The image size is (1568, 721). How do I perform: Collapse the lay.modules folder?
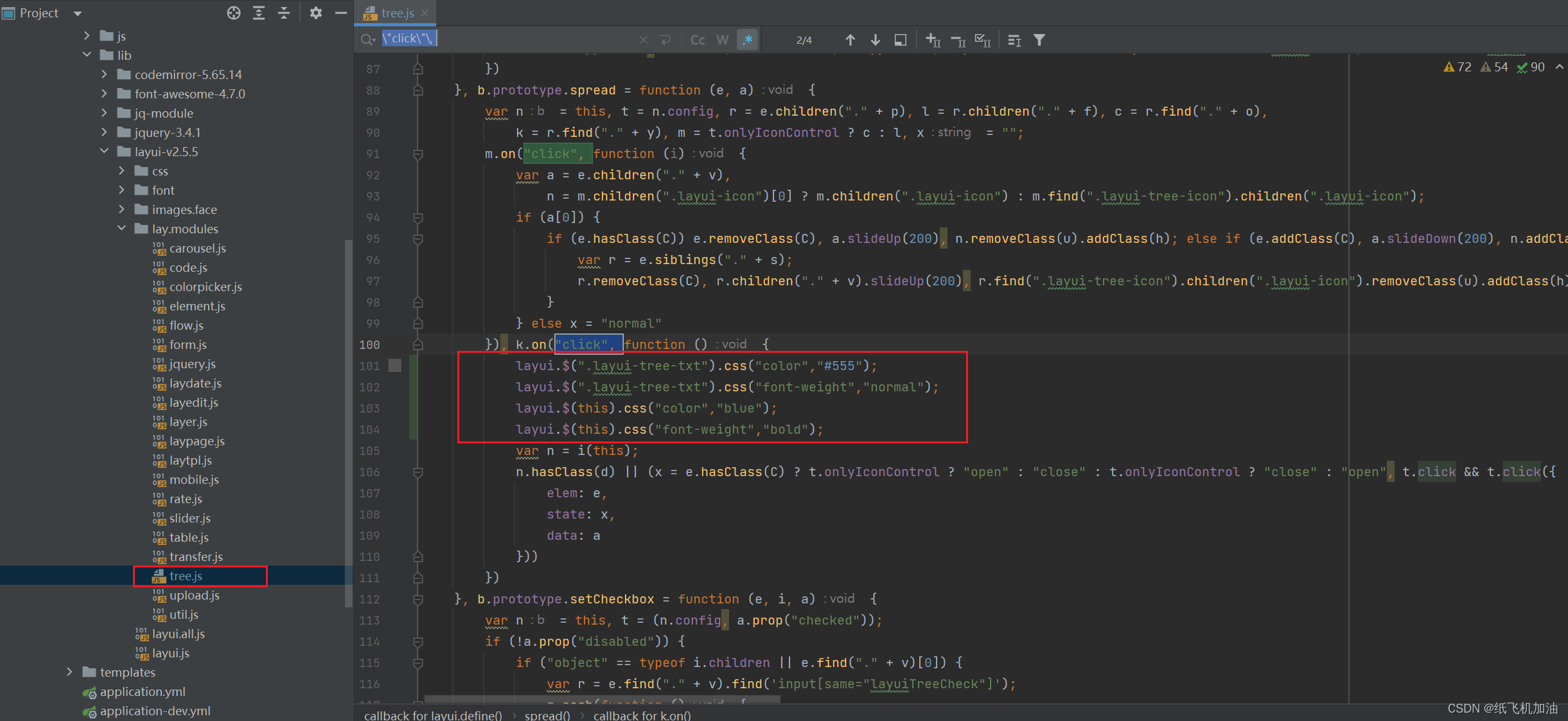pyautogui.click(x=121, y=229)
